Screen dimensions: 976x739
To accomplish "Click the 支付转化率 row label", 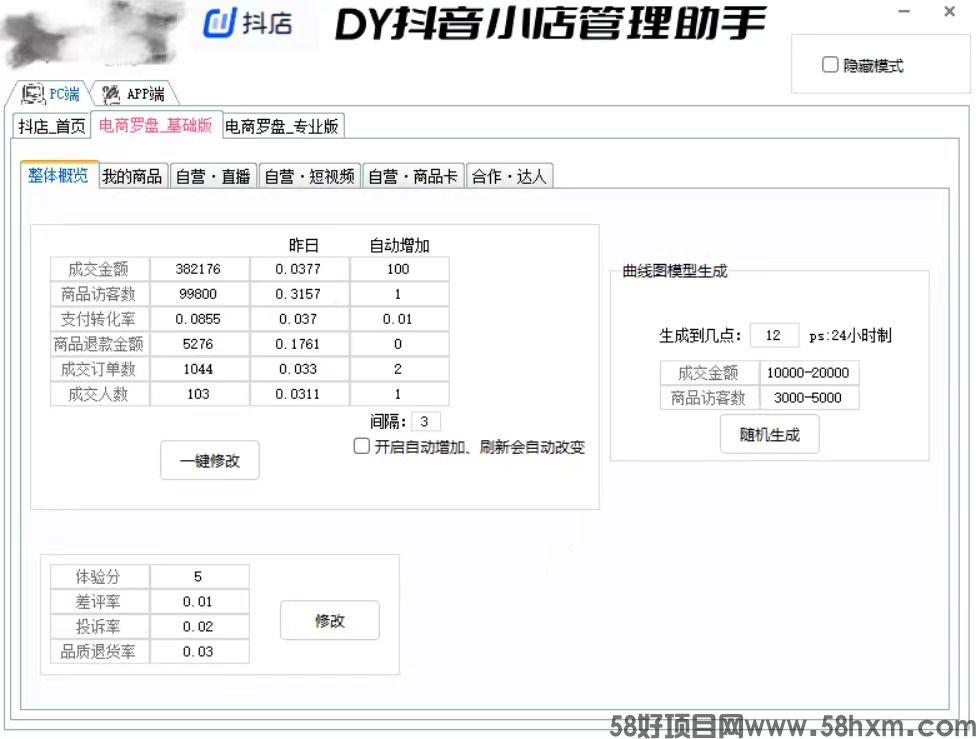I will pos(100,319).
